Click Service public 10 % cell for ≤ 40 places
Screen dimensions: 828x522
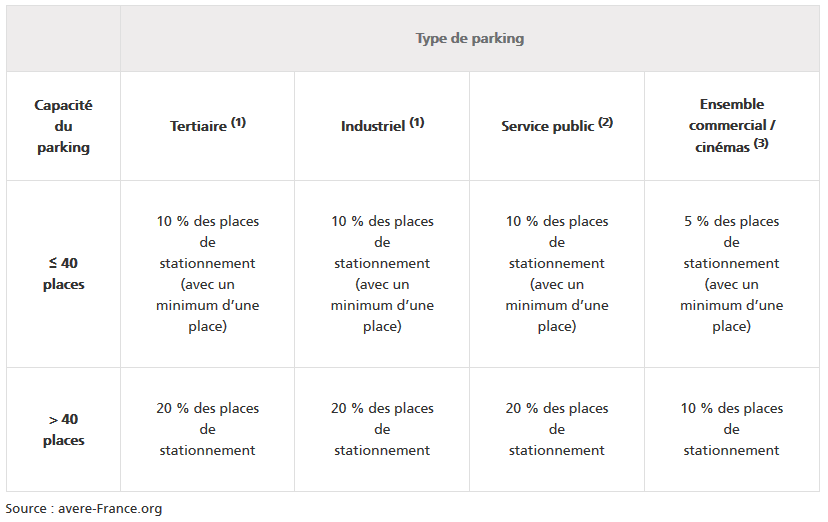[x=557, y=273]
